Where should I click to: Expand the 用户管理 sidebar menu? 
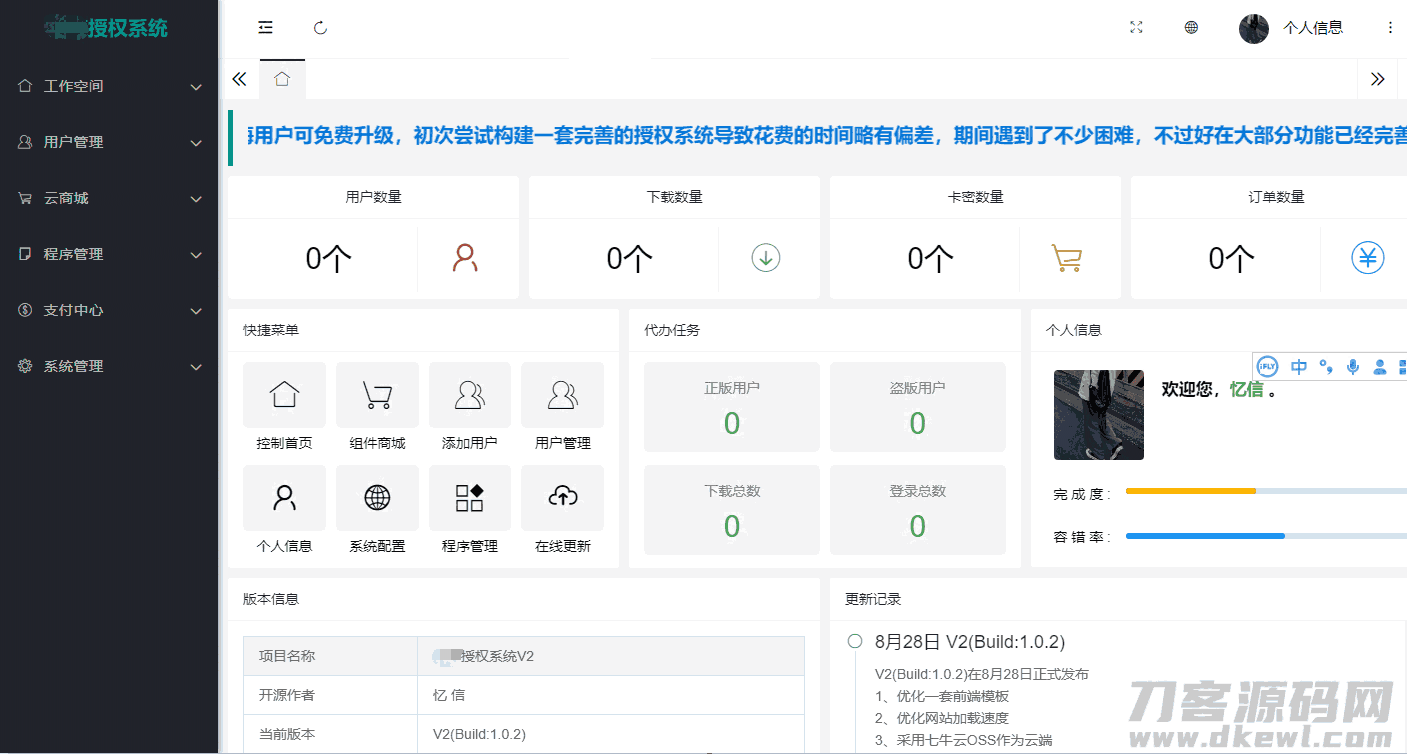tap(109, 142)
